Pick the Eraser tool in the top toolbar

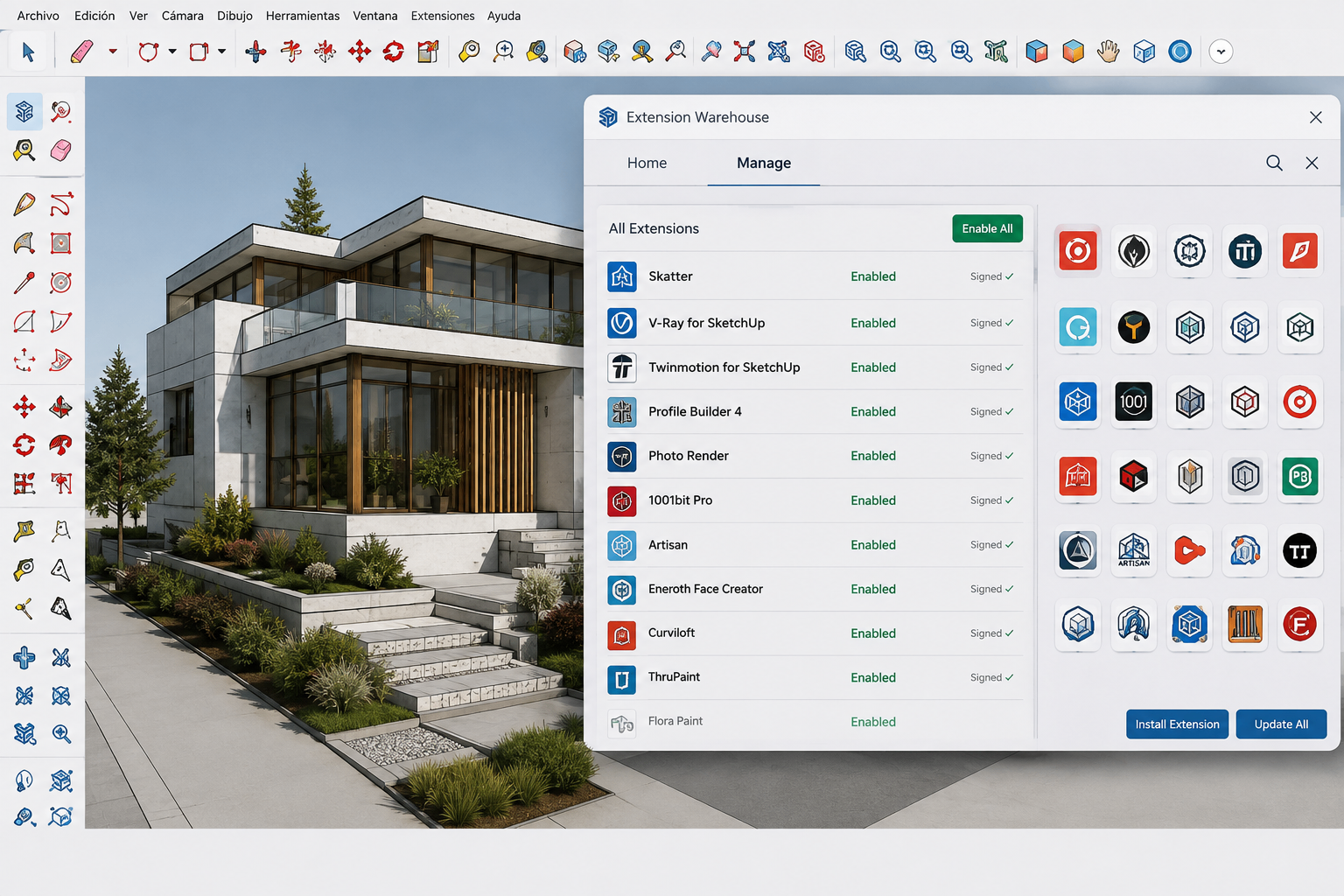[81, 52]
